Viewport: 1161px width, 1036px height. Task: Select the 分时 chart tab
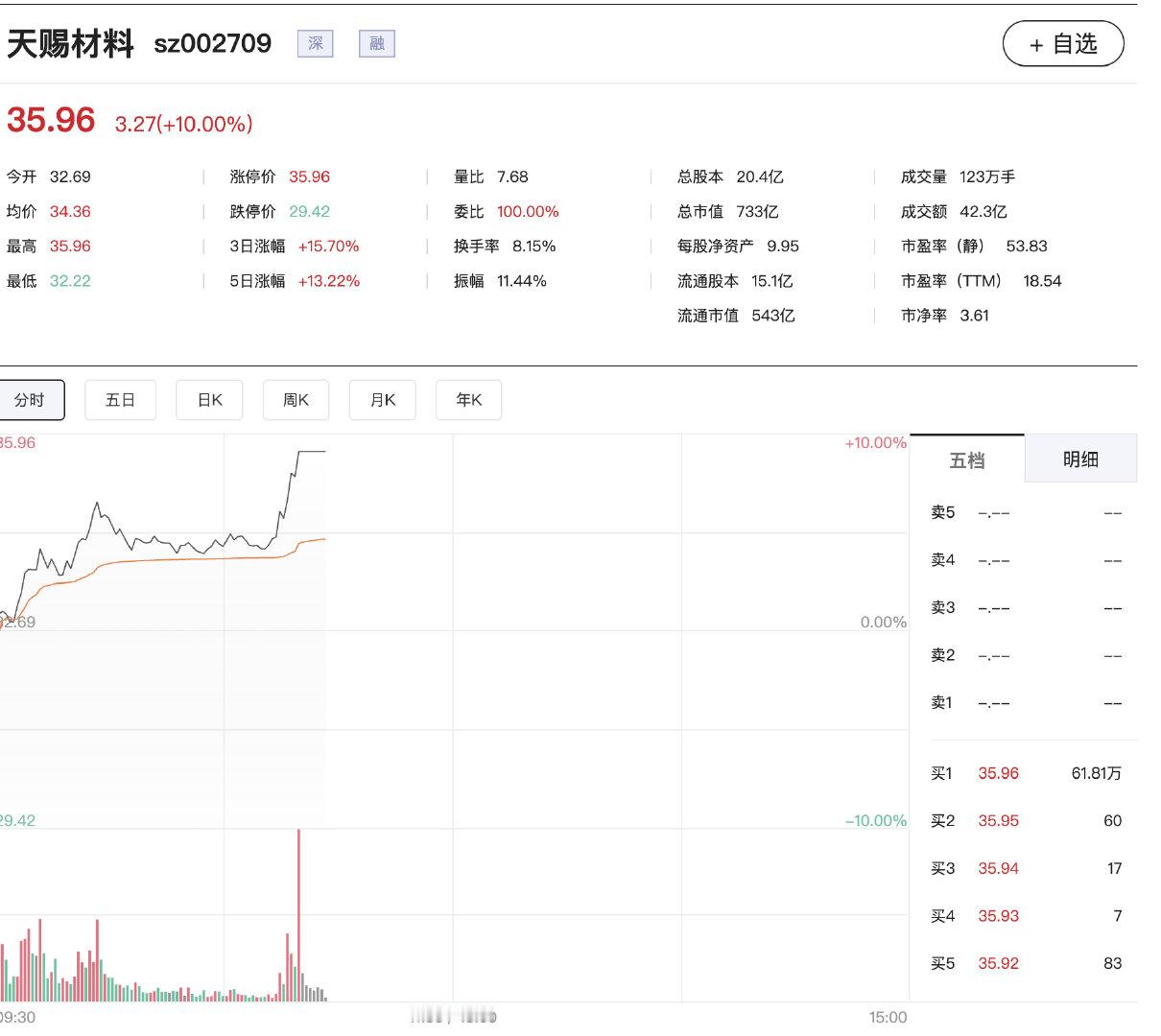pyautogui.click(x=30, y=400)
